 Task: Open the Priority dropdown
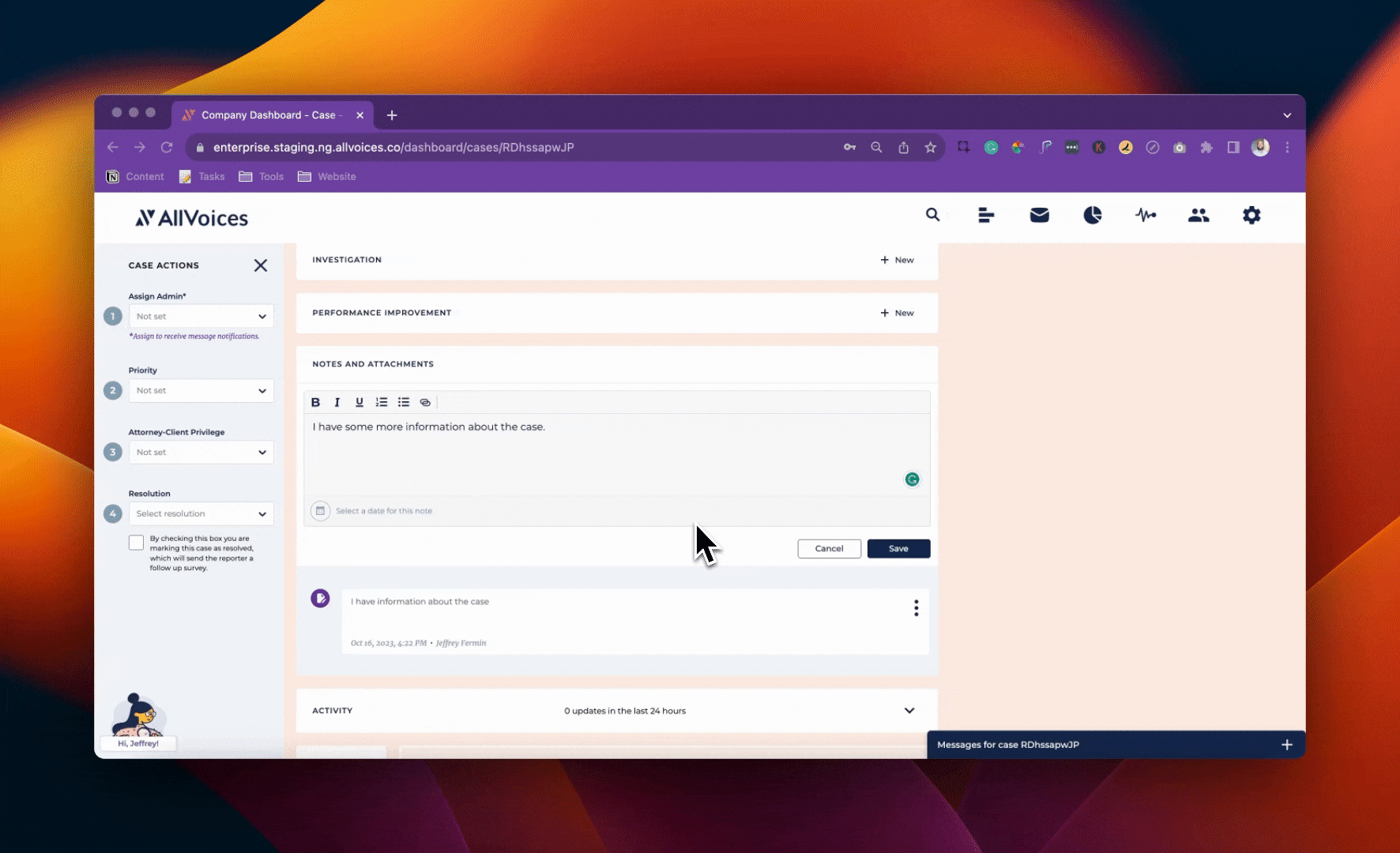click(201, 390)
